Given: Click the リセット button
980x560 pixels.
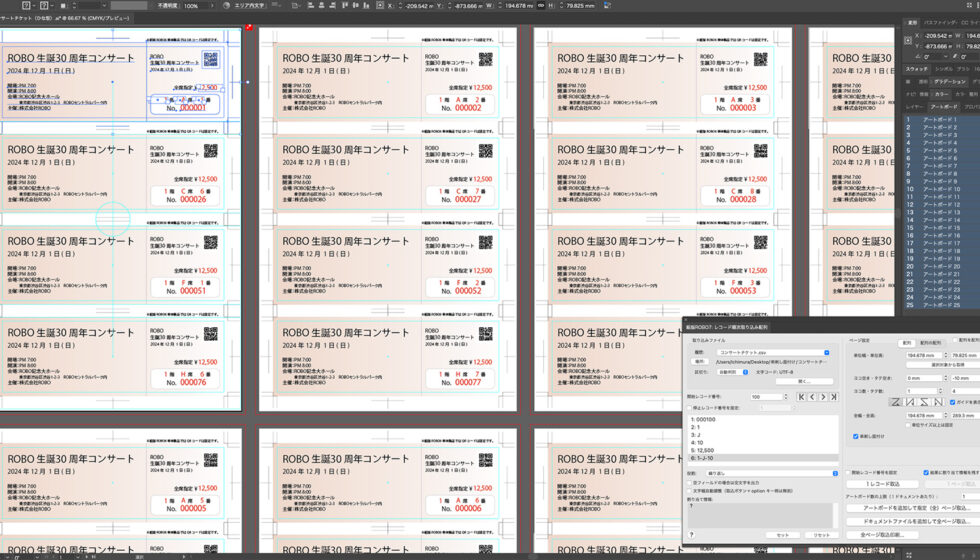Looking at the screenshot, I should click(x=822, y=535).
